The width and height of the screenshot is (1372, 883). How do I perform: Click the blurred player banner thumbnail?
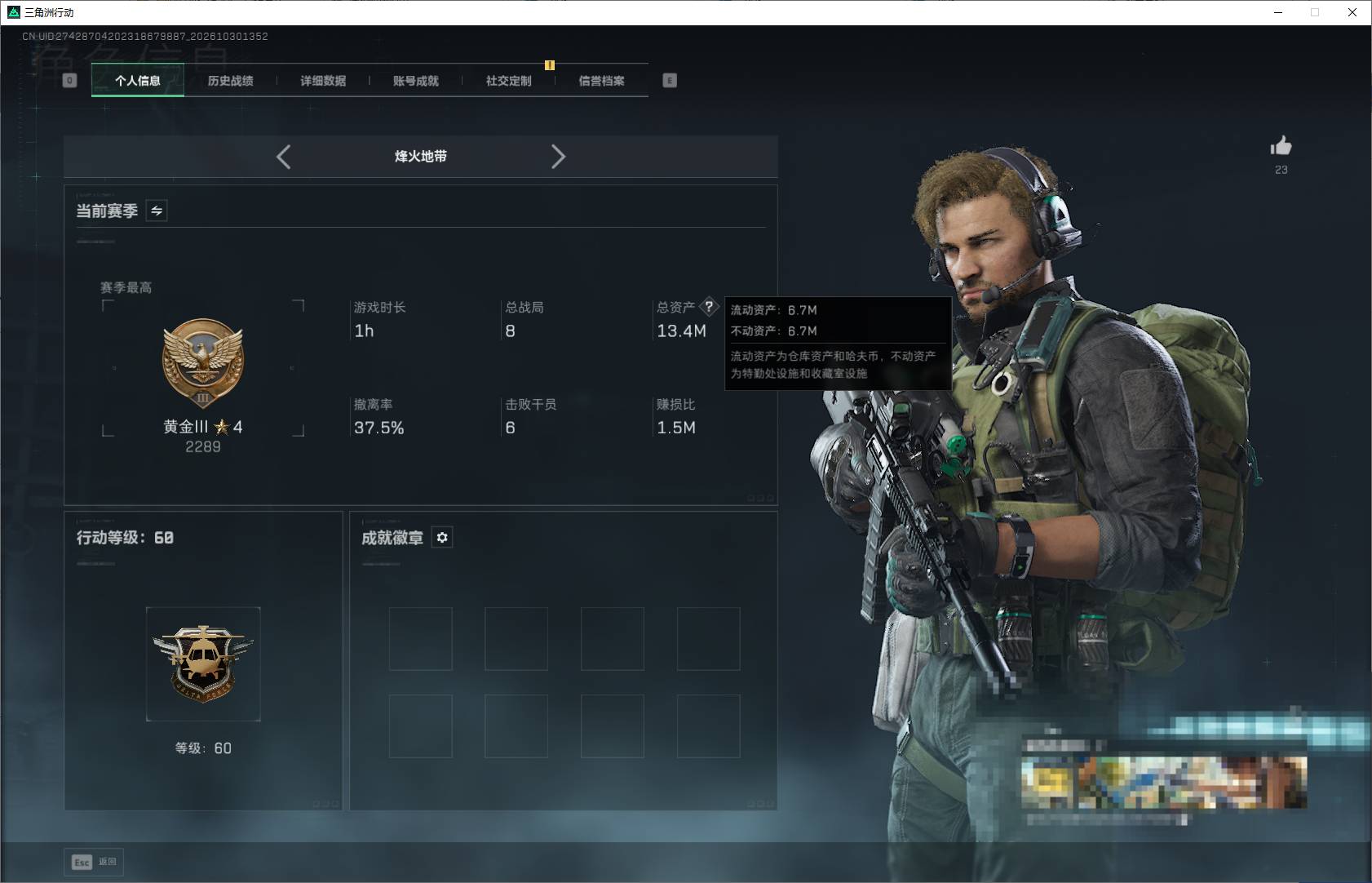[1164, 783]
